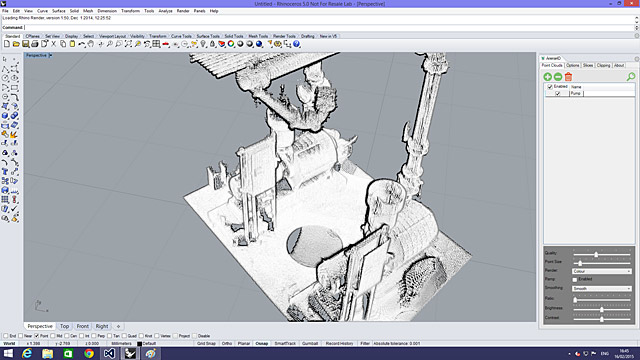The width and height of the screenshot is (640, 360).
Task: Click the Cut scissors icon
Action: pos(53,44)
